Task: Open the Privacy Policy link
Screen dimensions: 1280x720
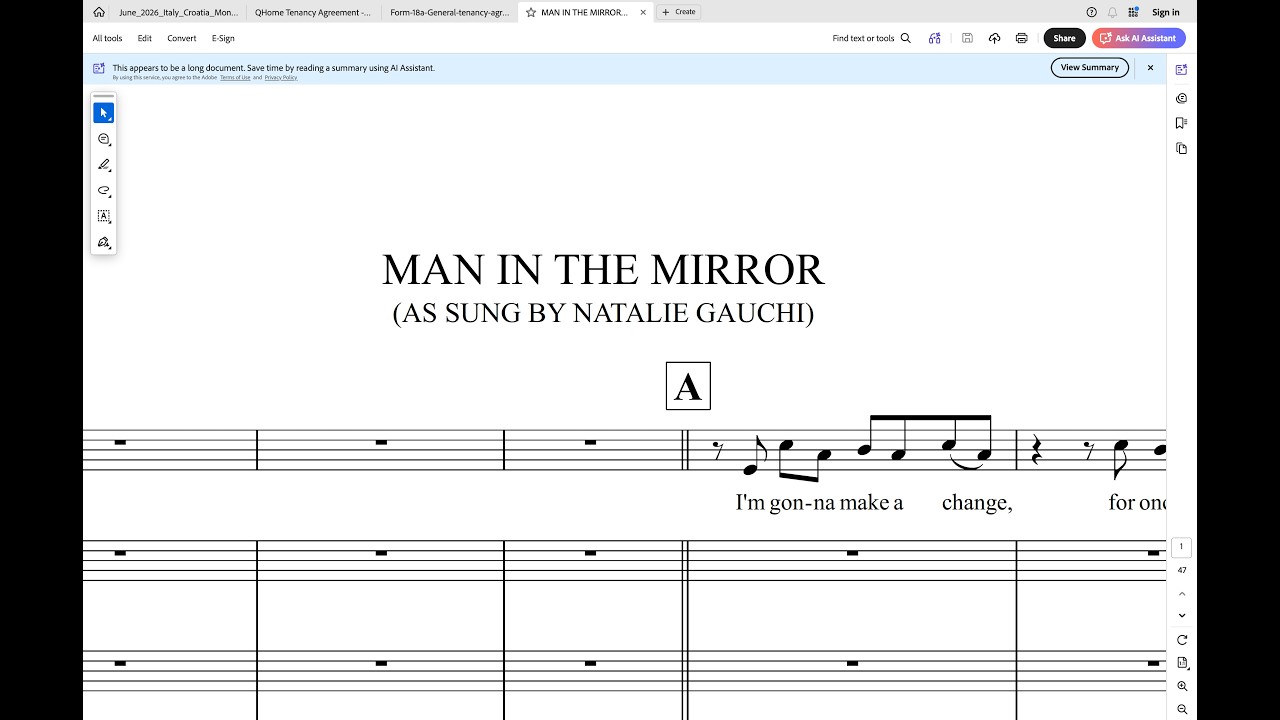Action: 281,77
